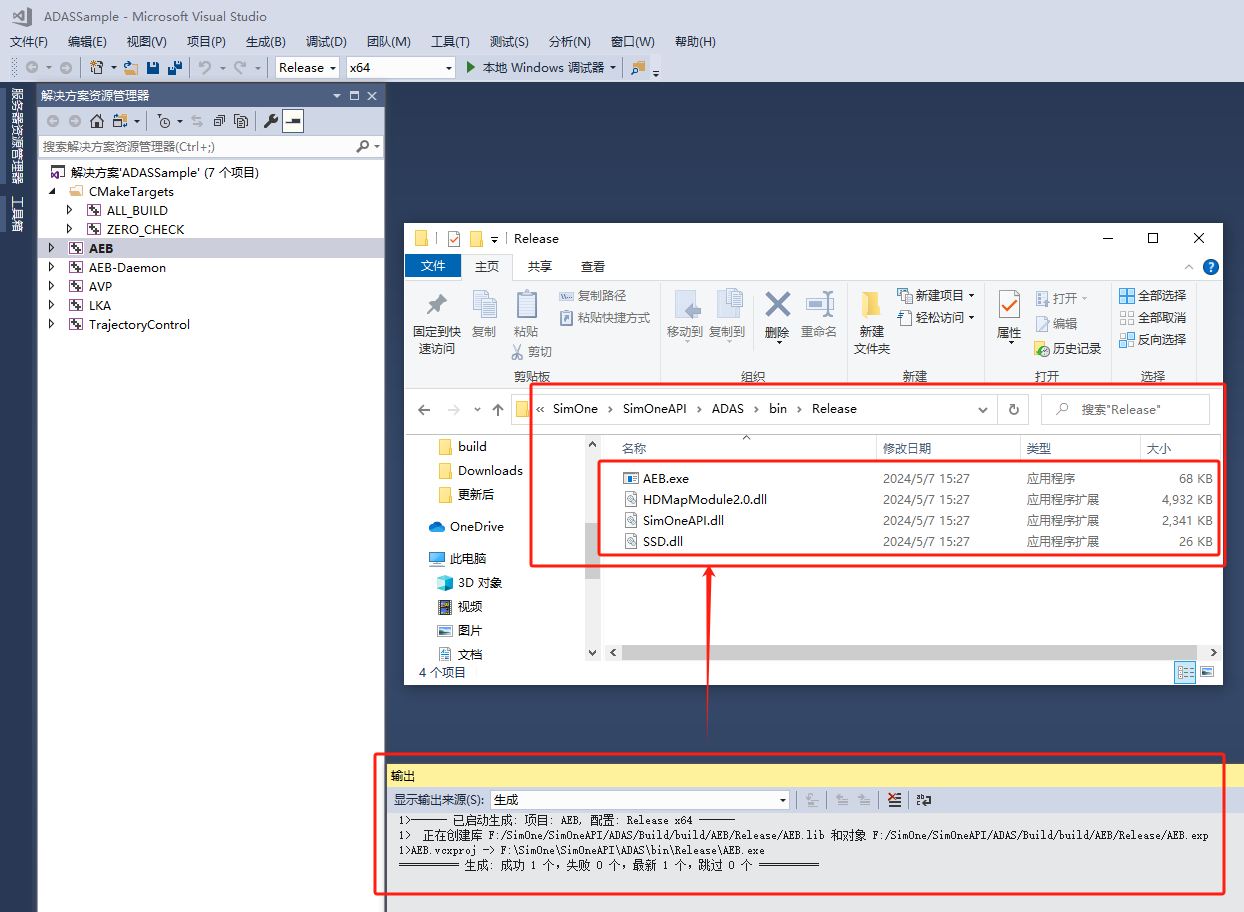This screenshot has width=1244, height=912.
Task: Click the Solution Explorer Home icon
Action: tap(97, 121)
